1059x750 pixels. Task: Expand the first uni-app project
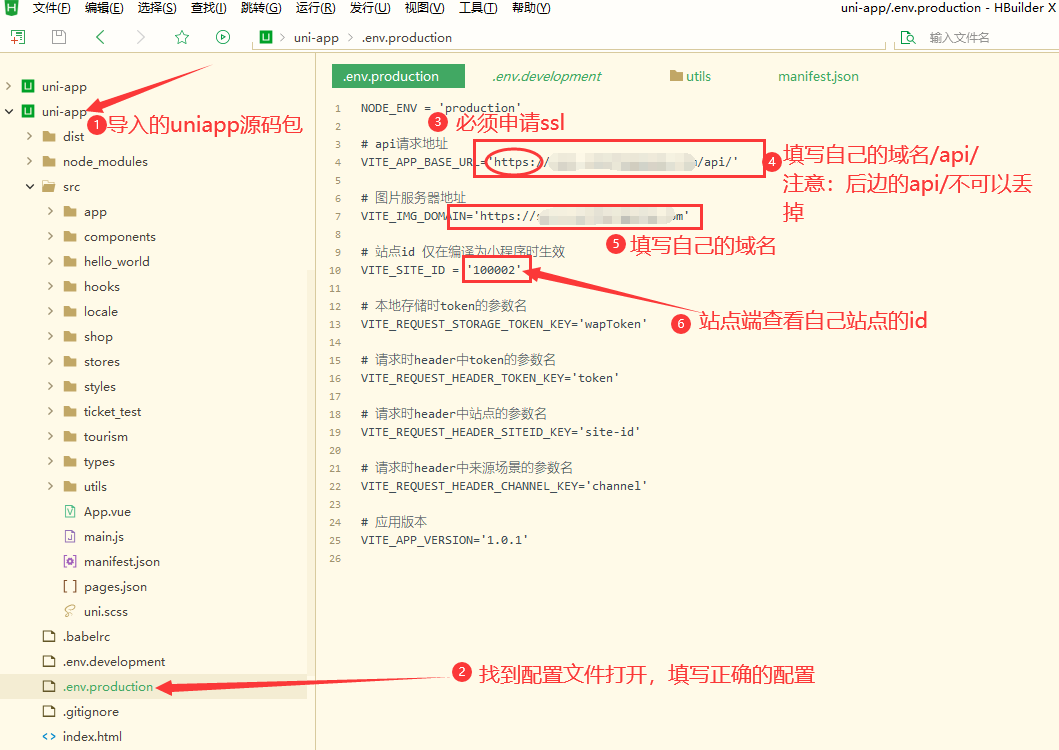point(9,87)
